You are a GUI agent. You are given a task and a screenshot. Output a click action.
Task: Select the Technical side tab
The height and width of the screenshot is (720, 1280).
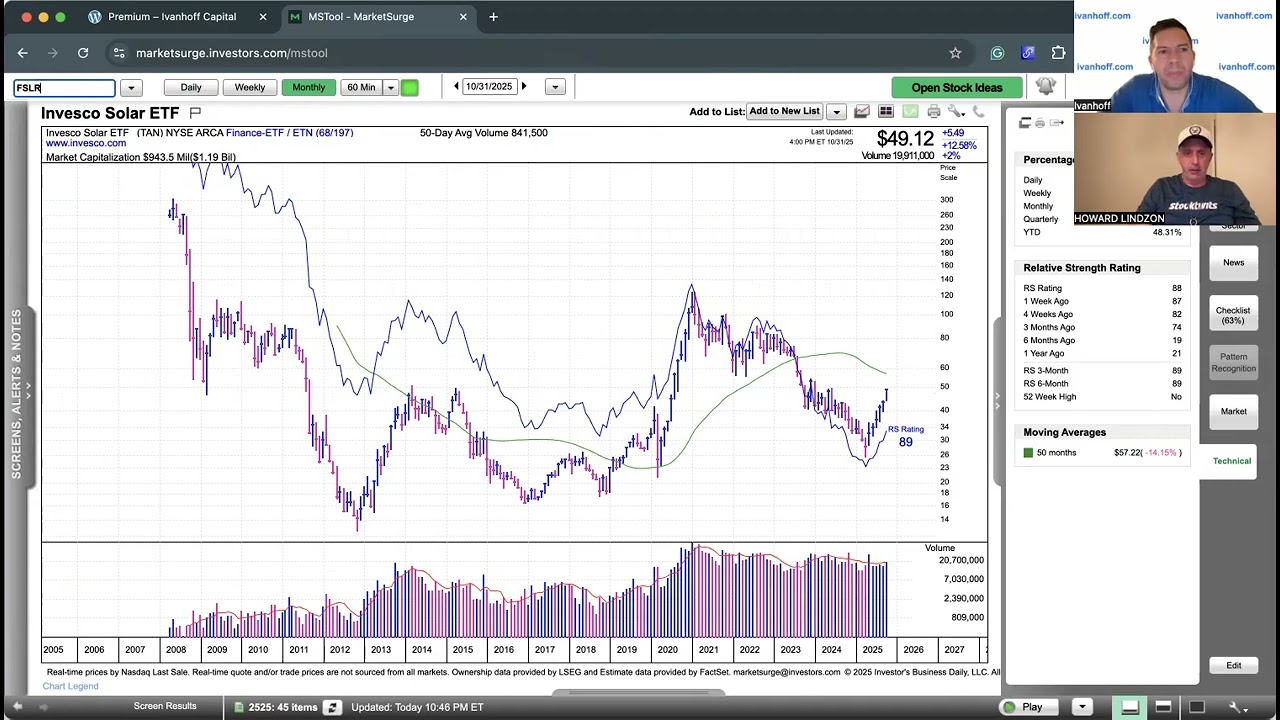pyautogui.click(x=1231, y=461)
